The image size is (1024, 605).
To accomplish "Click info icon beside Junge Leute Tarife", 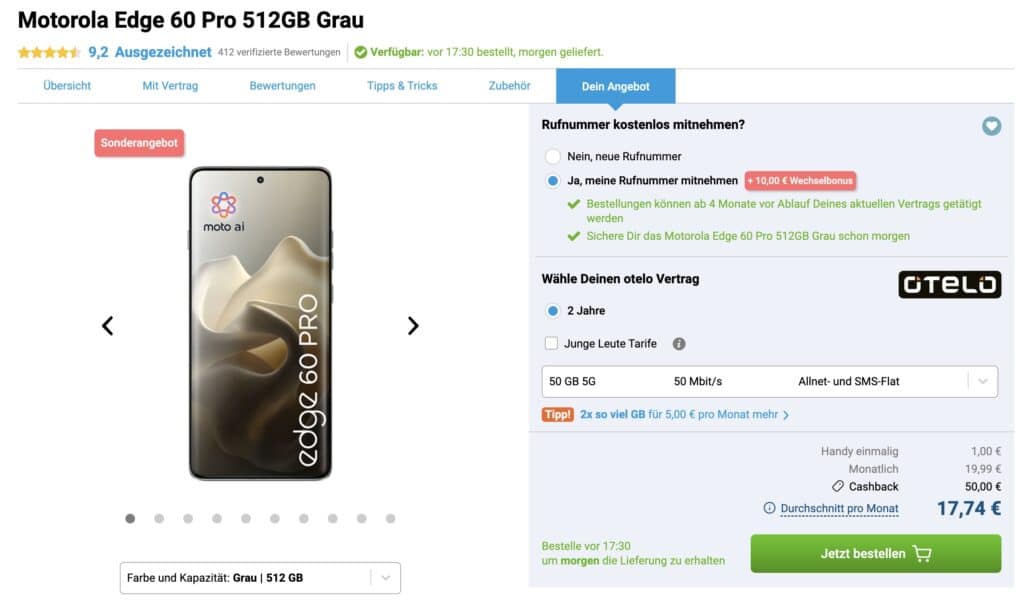I will click(679, 344).
